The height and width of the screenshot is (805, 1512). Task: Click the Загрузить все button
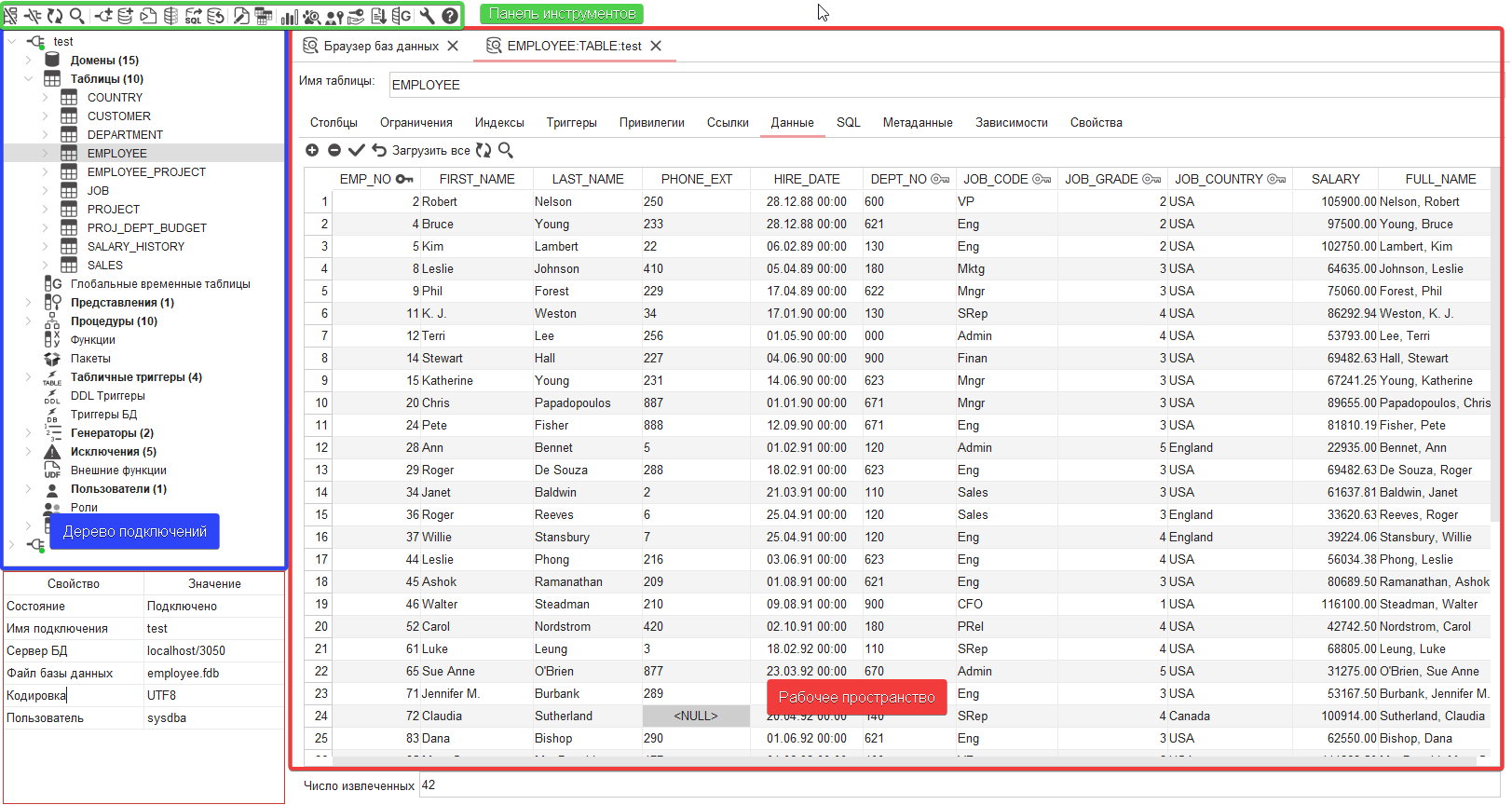[x=430, y=150]
